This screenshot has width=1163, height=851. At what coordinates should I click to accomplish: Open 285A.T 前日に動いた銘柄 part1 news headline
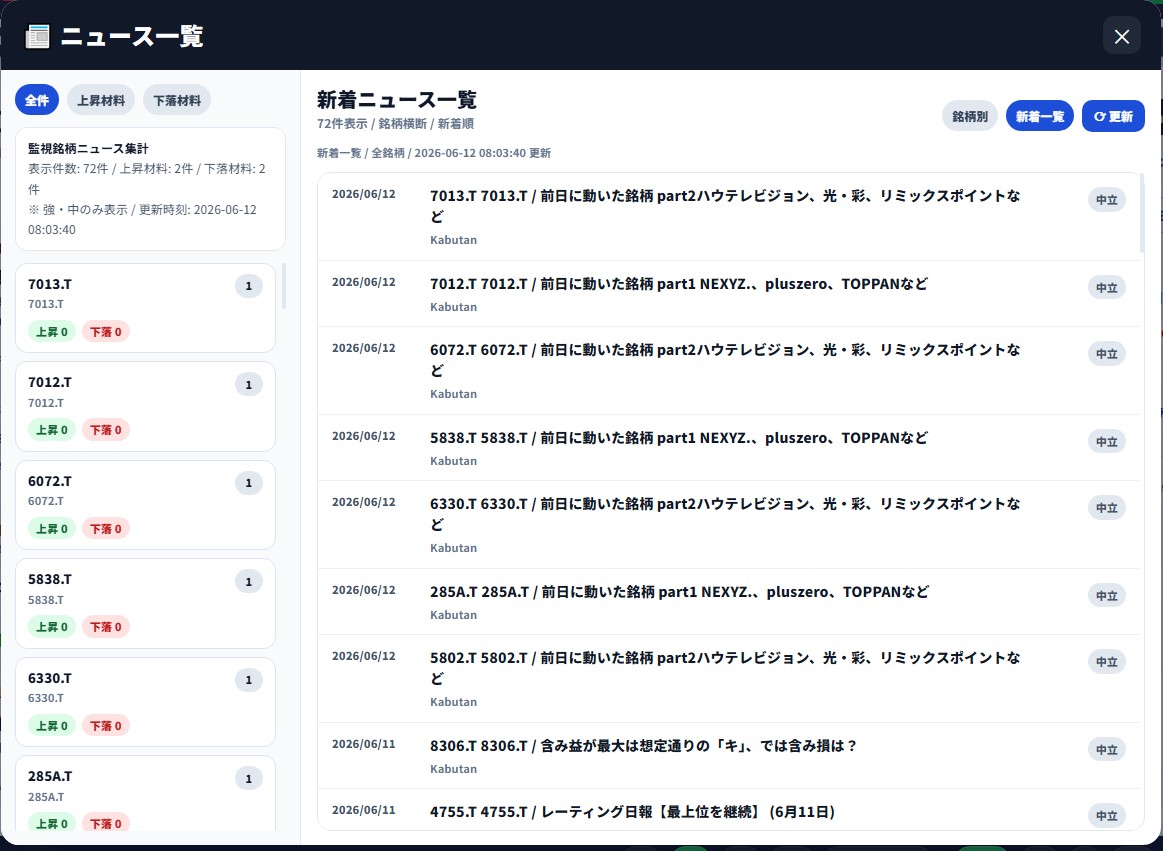coord(679,591)
